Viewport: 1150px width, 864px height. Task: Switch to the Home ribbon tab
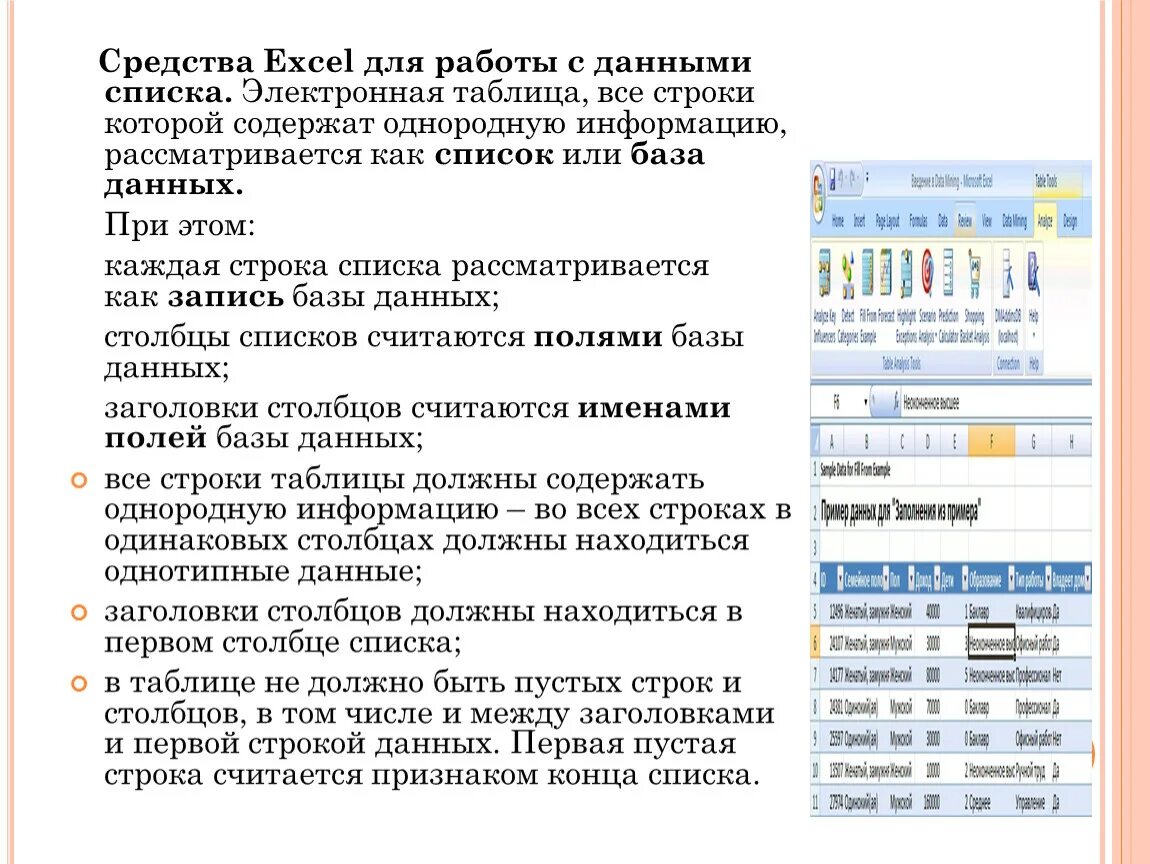(x=838, y=221)
